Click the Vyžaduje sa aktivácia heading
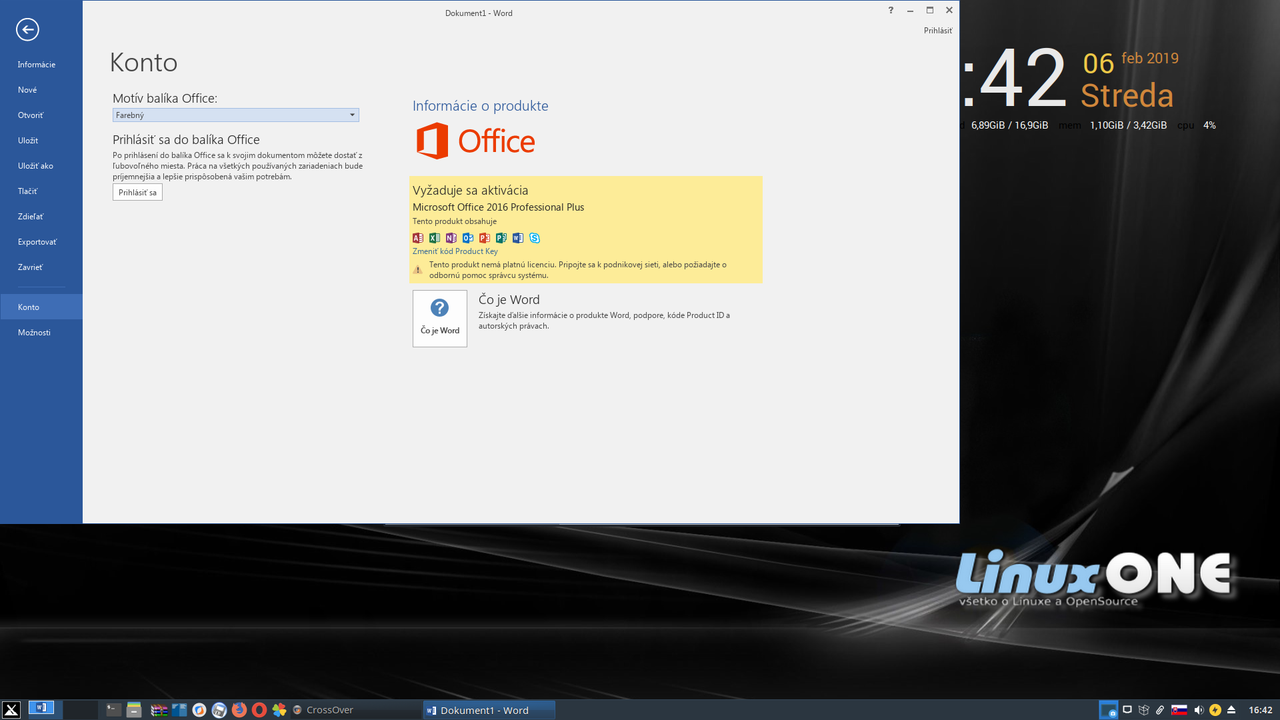Screen dimensions: 1280x720 [470, 190]
